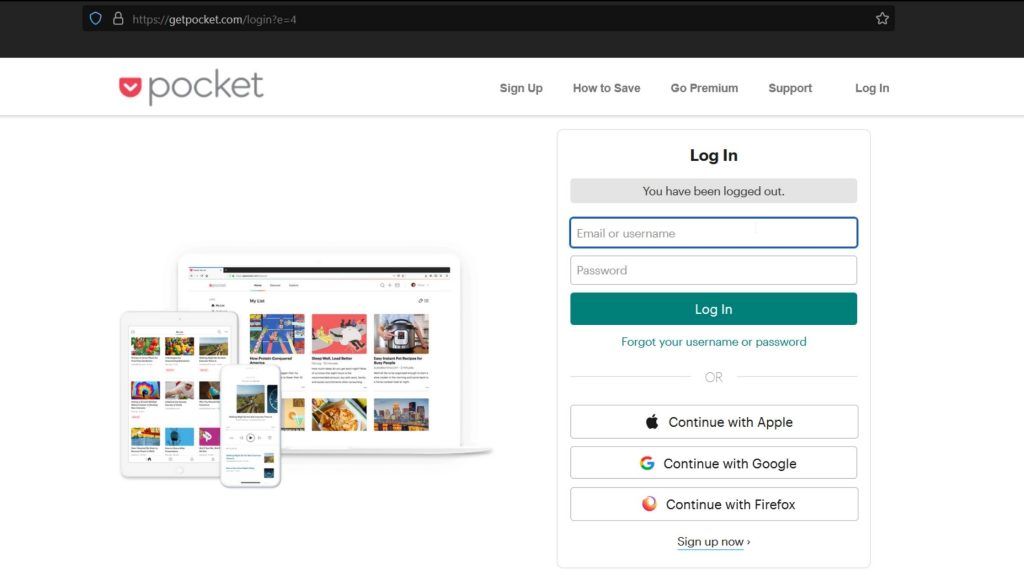
Task: Choose Continue with Google
Action: tap(714, 463)
